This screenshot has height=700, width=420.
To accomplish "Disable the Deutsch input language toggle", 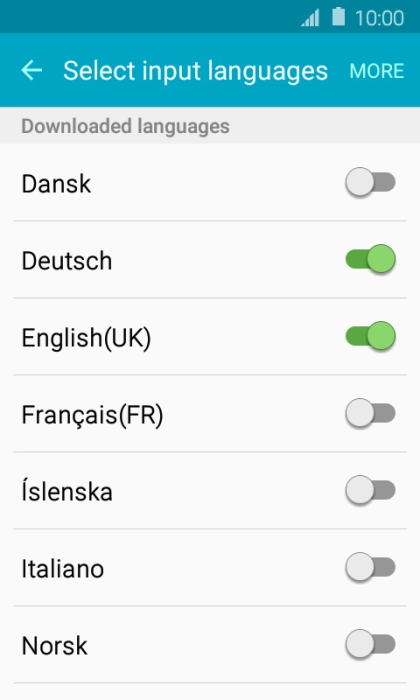I will tap(370, 259).
